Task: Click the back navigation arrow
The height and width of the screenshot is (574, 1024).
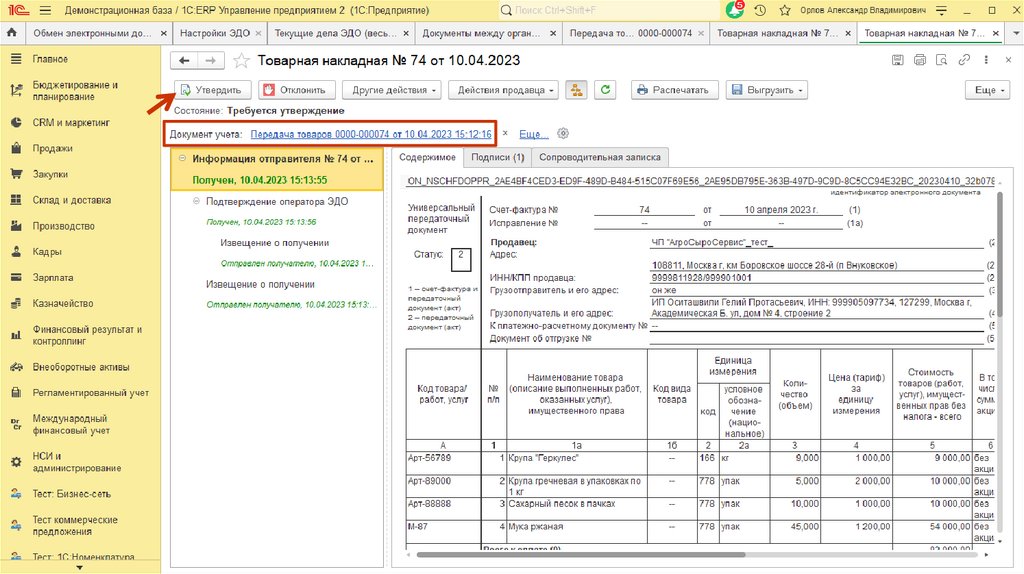Action: pos(186,60)
